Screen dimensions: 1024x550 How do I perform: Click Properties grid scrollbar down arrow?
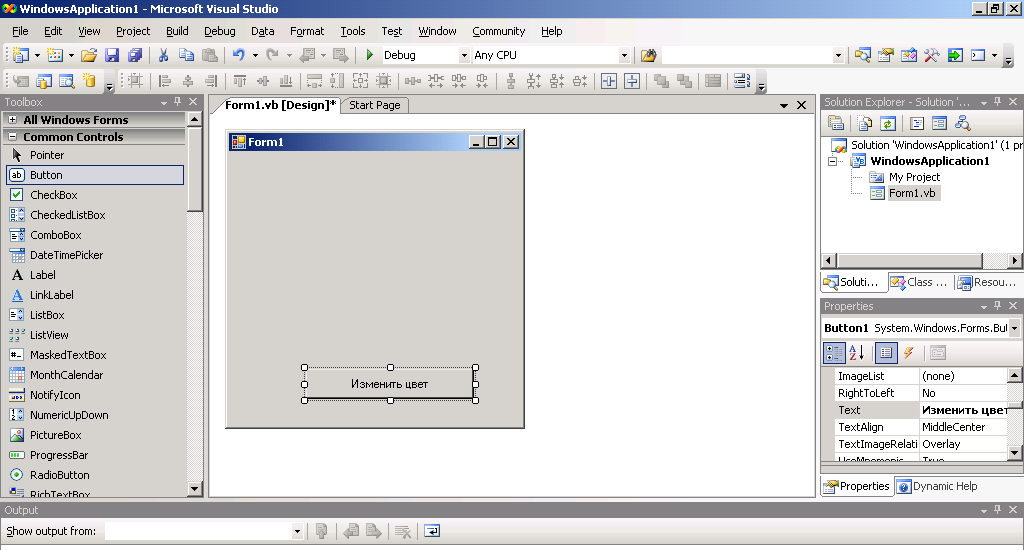[x=1014, y=453]
